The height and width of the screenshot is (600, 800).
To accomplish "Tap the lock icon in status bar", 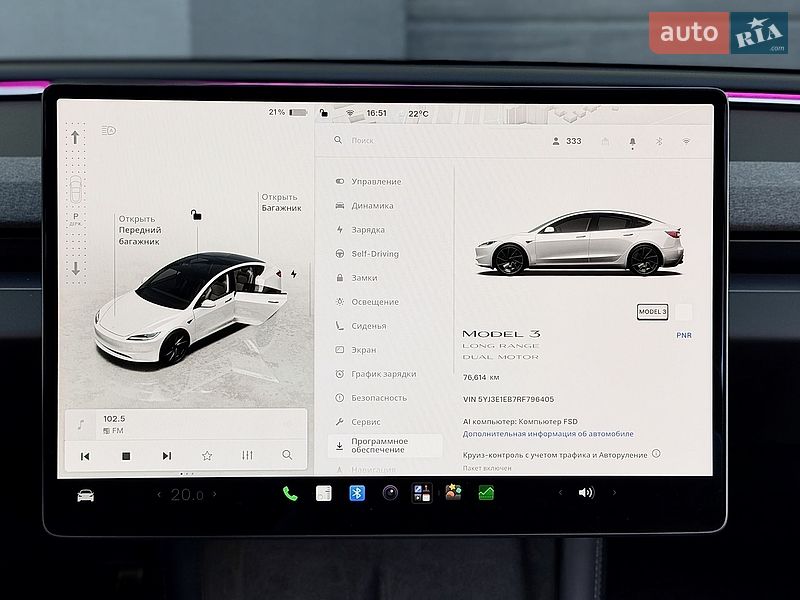I will click(x=323, y=113).
